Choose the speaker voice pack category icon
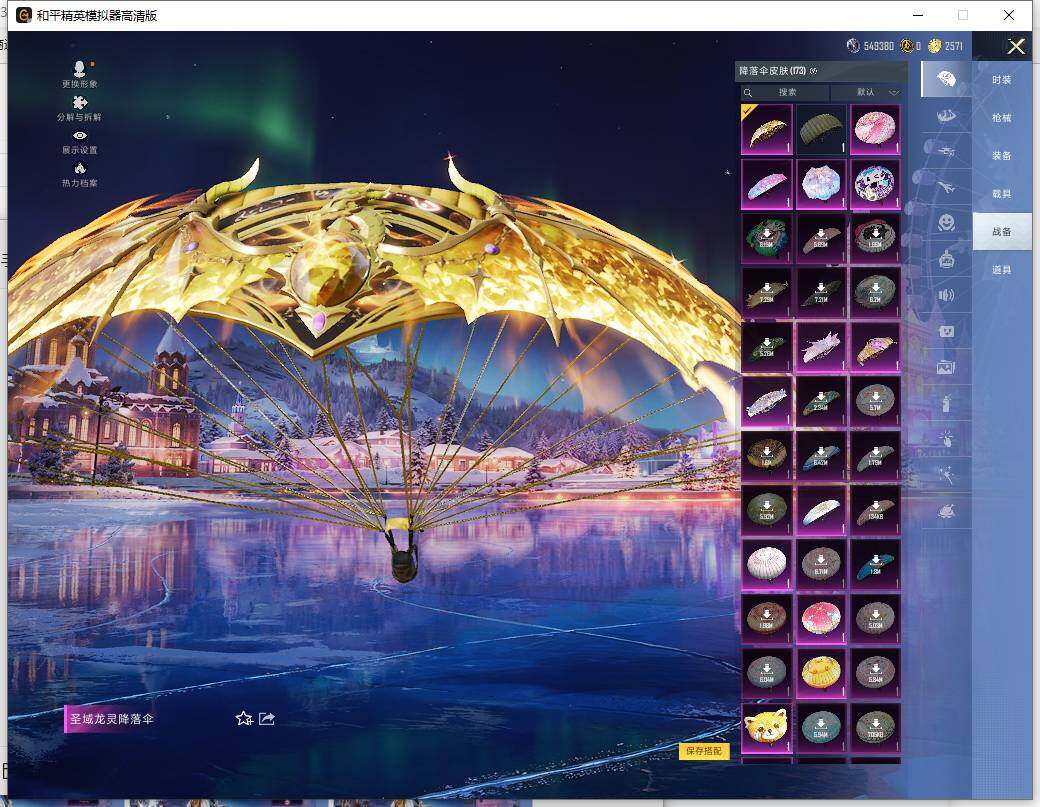This screenshot has width=1040, height=807. pos(945,294)
